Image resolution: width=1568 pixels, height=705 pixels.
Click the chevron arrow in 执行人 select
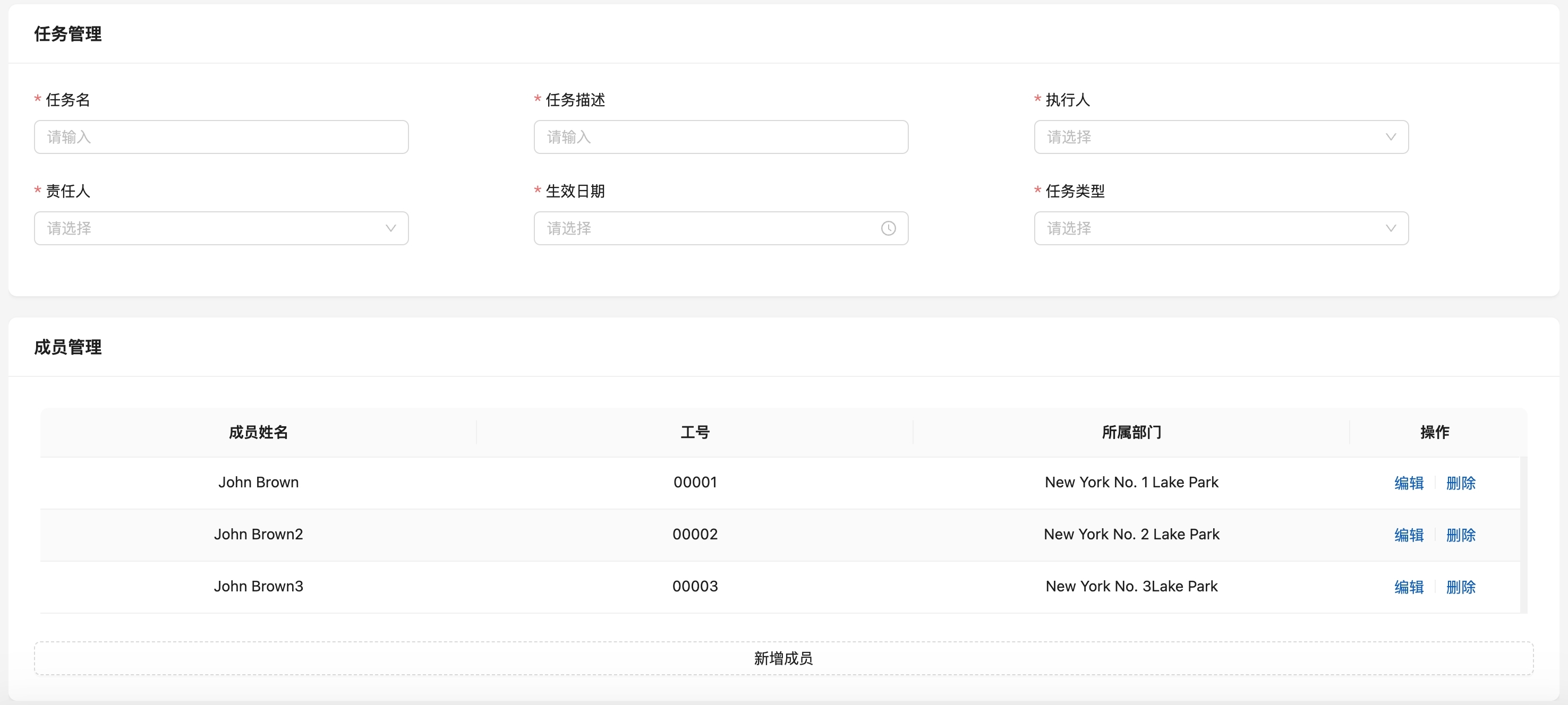coord(1390,137)
